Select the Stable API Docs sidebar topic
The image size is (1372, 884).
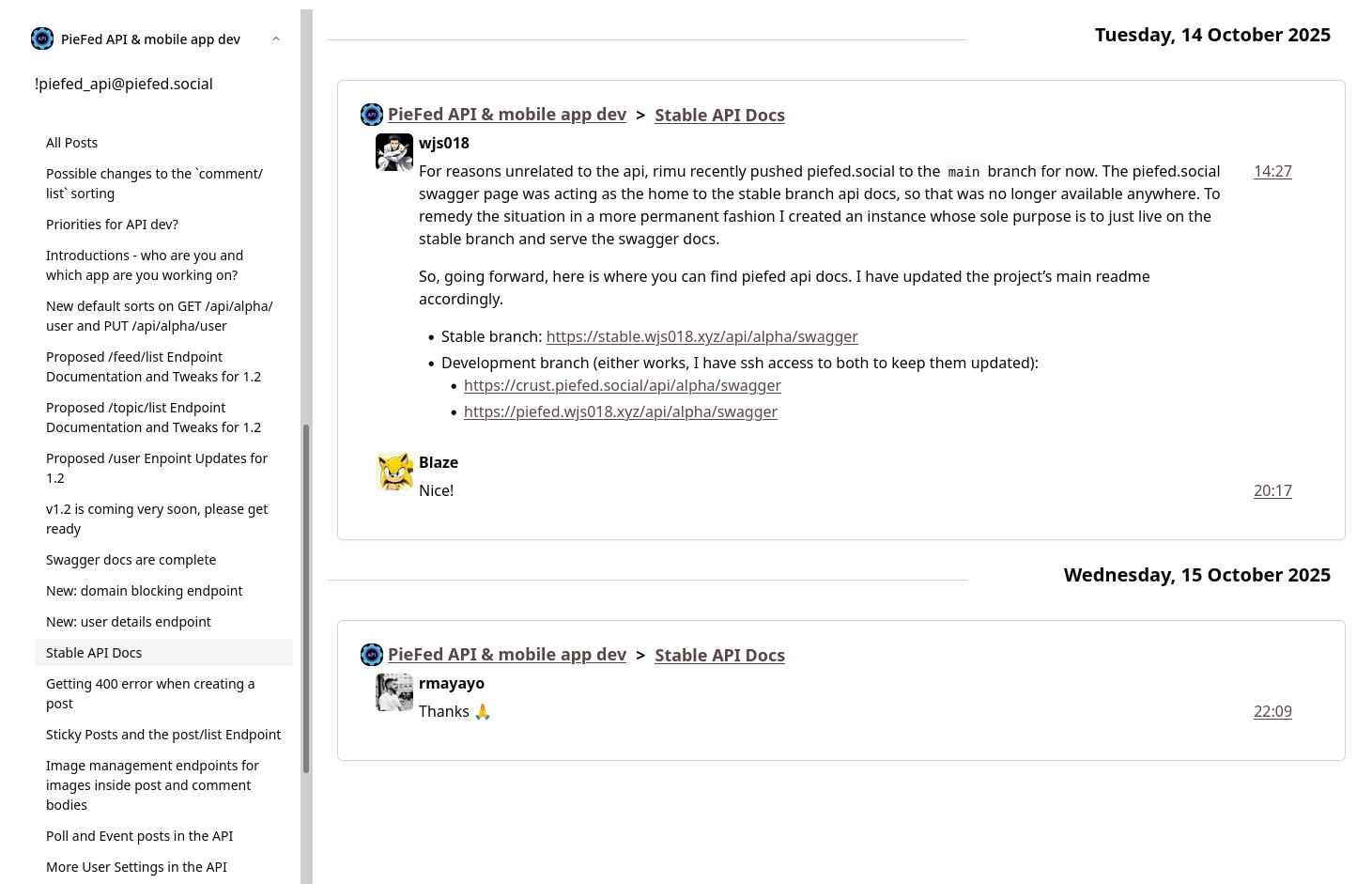(94, 653)
